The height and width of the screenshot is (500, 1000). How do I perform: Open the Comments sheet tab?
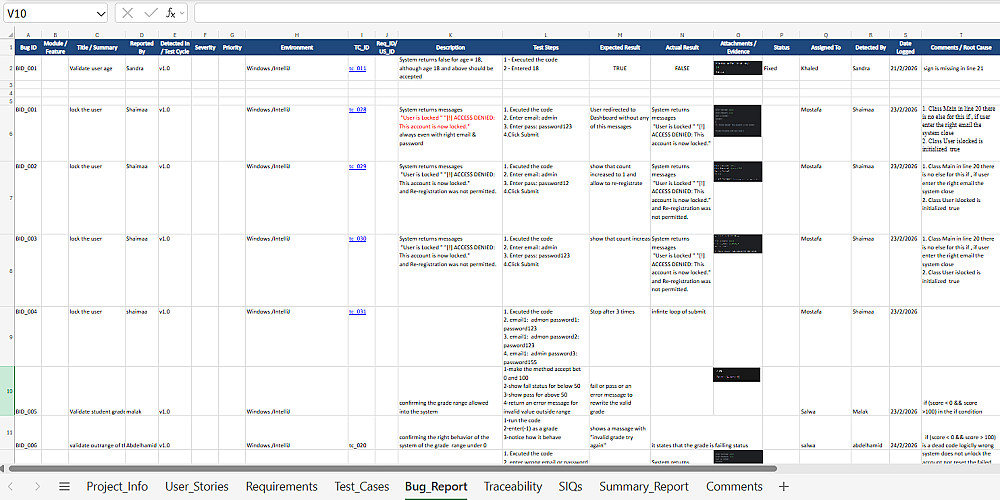(x=734, y=487)
